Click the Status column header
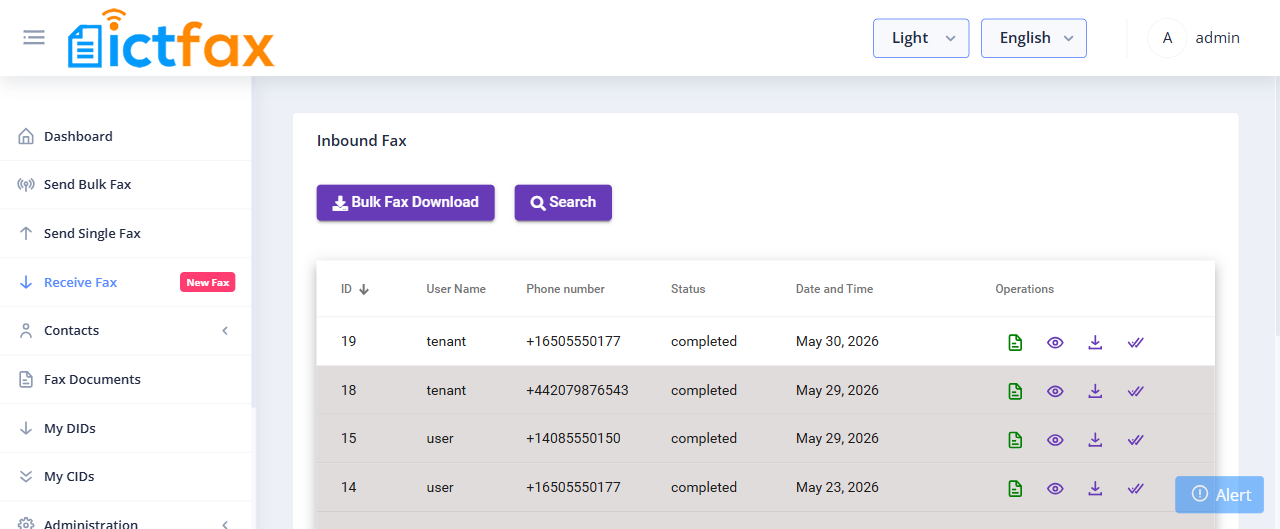The height and width of the screenshot is (529, 1280). click(x=688, y=289)
